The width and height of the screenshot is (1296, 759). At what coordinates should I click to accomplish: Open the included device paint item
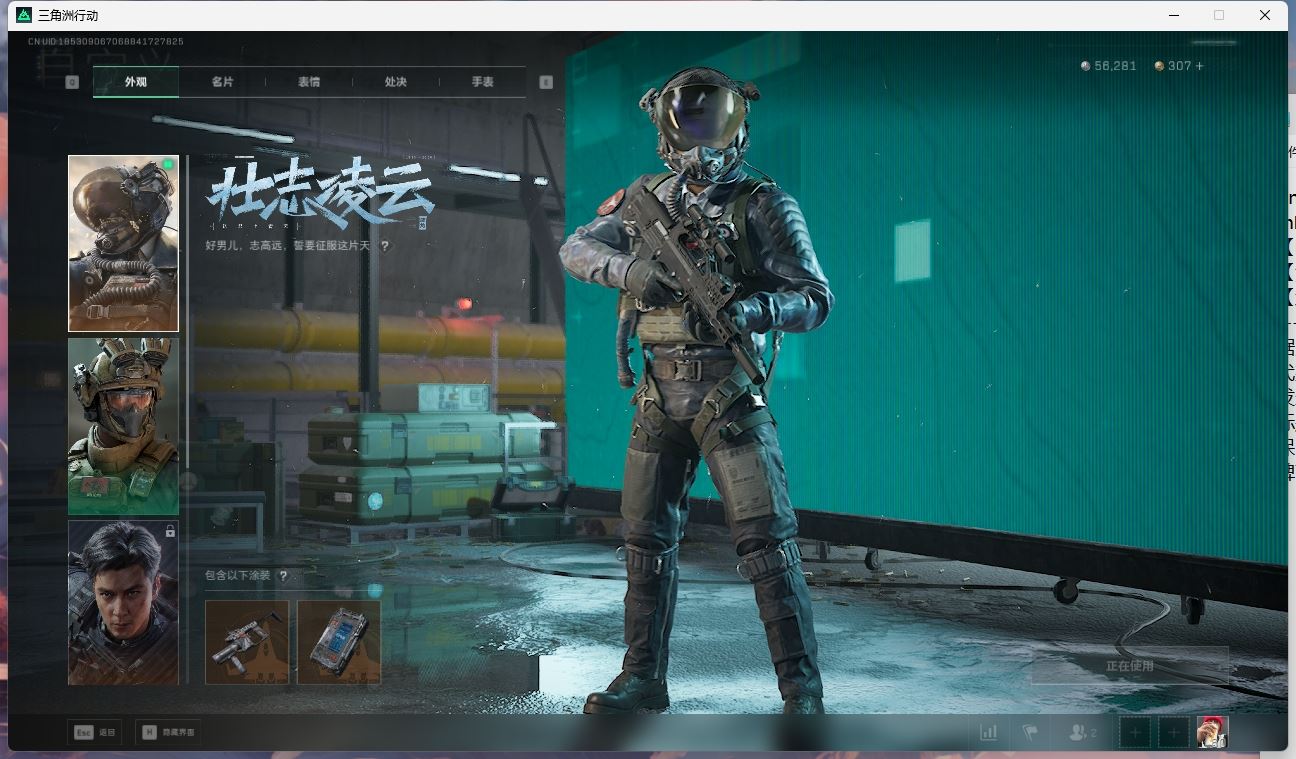coord(339,642)
